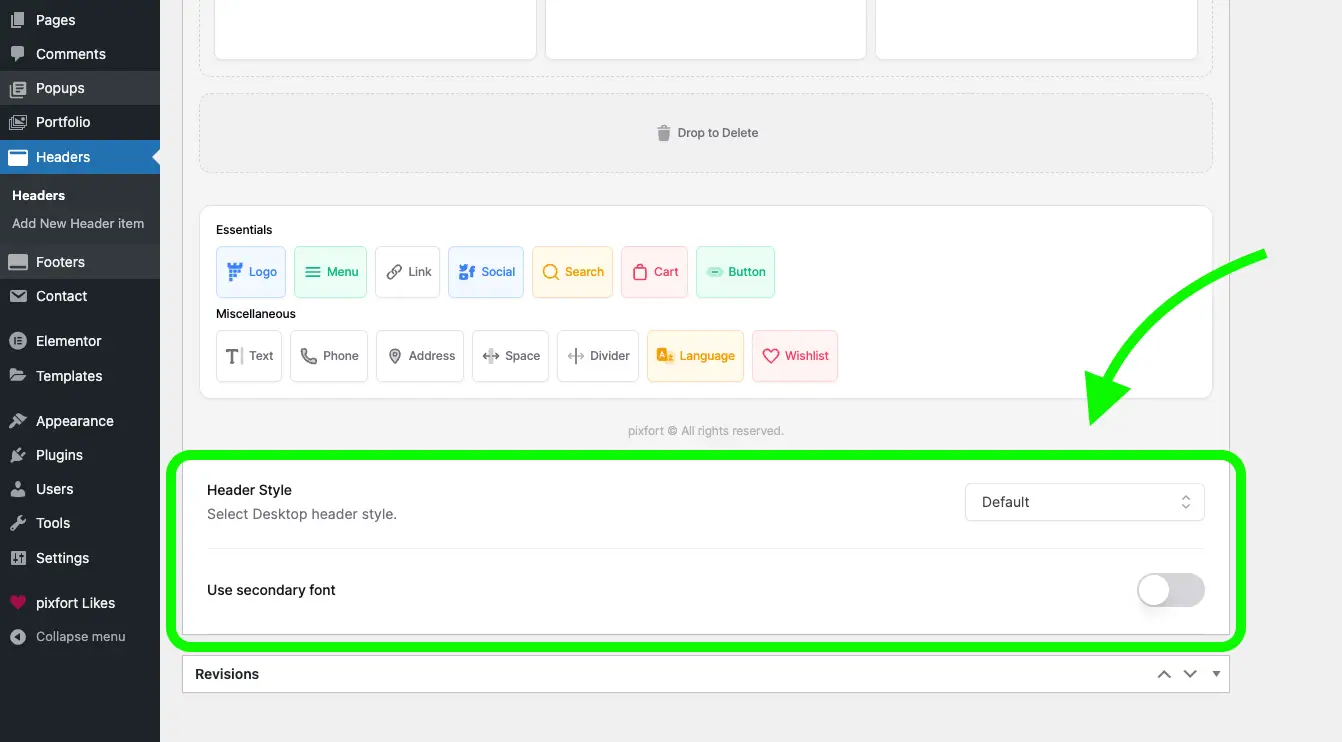
Task: Insert a Social icons element
Action: 485,271
